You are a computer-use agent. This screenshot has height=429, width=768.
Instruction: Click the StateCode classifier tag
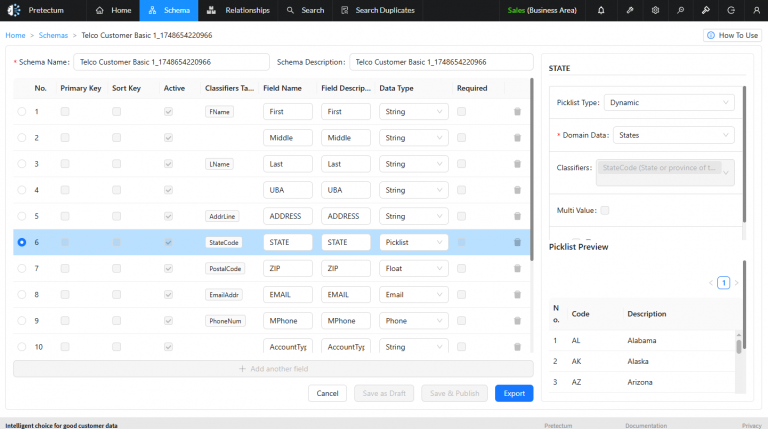coord(224,242)
